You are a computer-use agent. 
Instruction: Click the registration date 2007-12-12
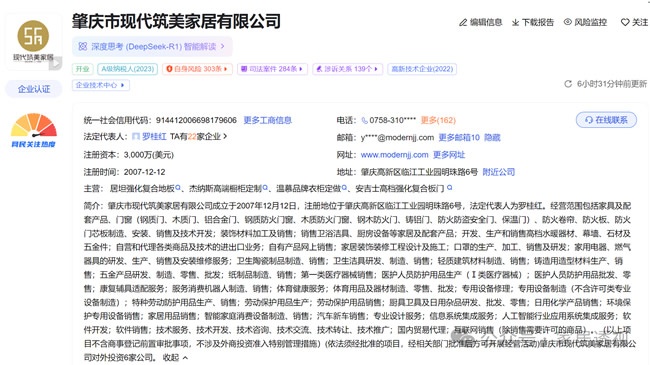[x=144, y=172]
